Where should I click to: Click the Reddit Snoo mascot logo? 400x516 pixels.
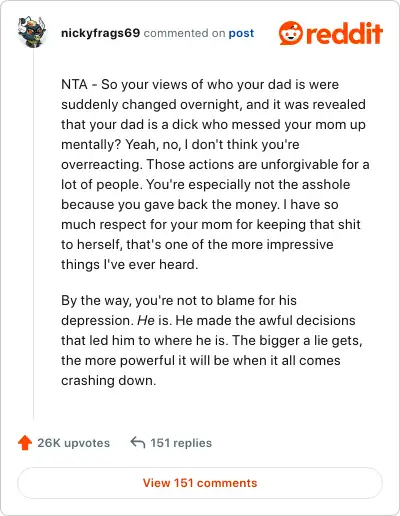291,33
